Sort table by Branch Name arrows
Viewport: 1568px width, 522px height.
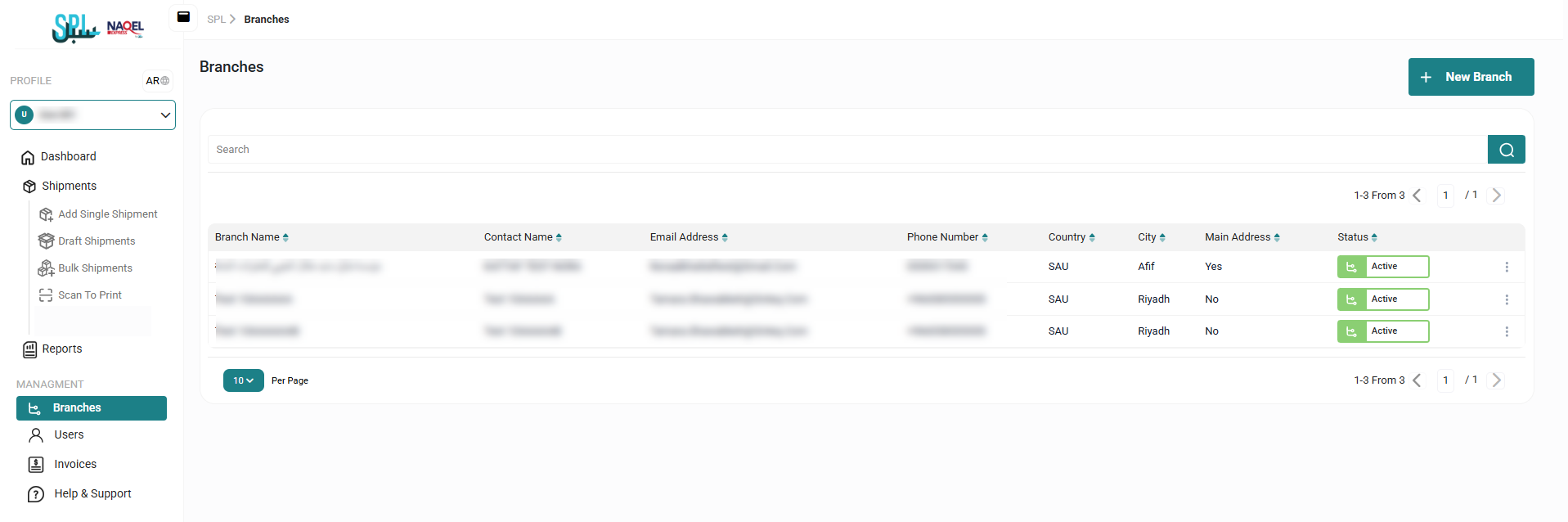(285, 238)
